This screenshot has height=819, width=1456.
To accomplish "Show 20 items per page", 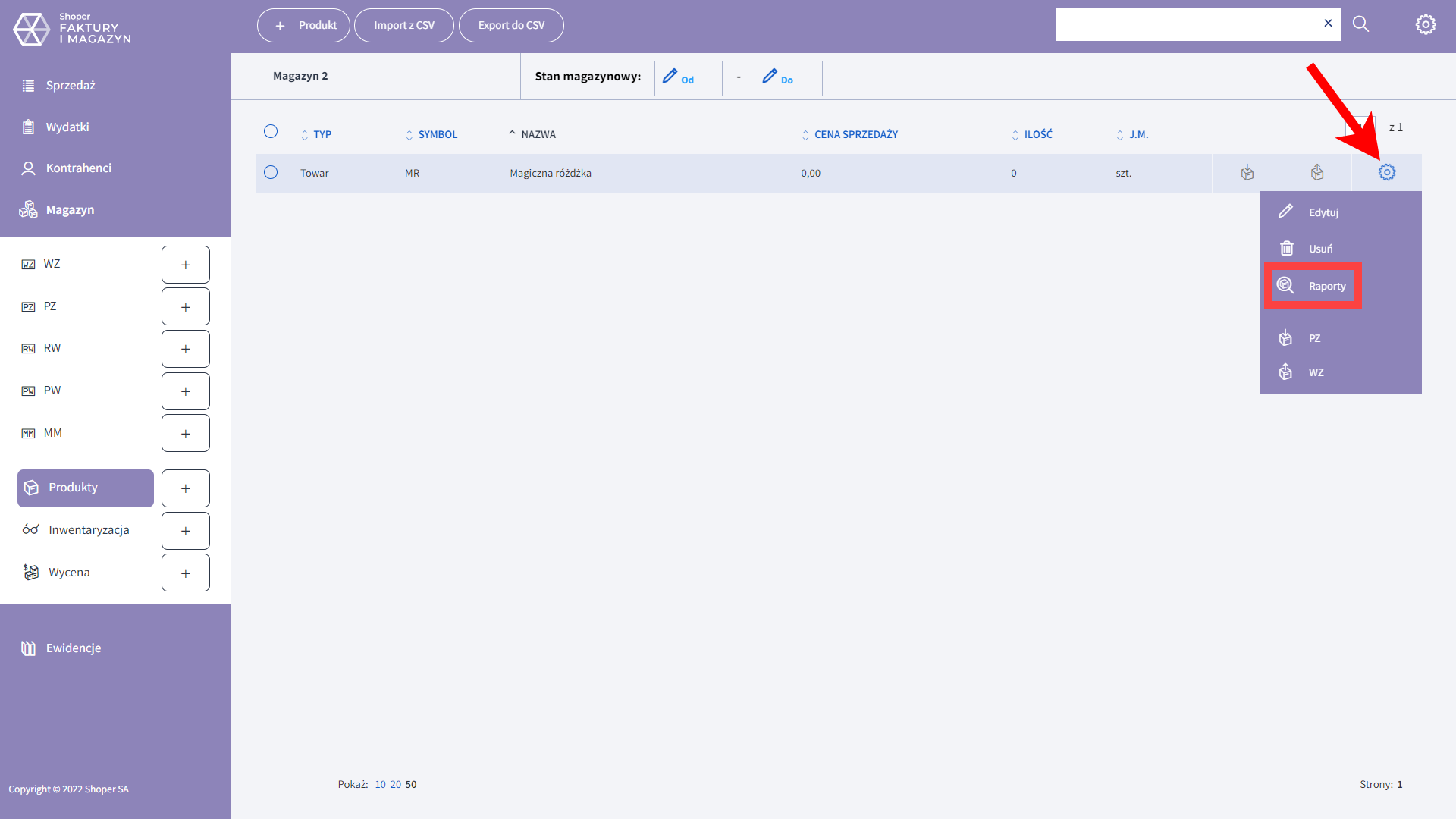I will [395, 785].
